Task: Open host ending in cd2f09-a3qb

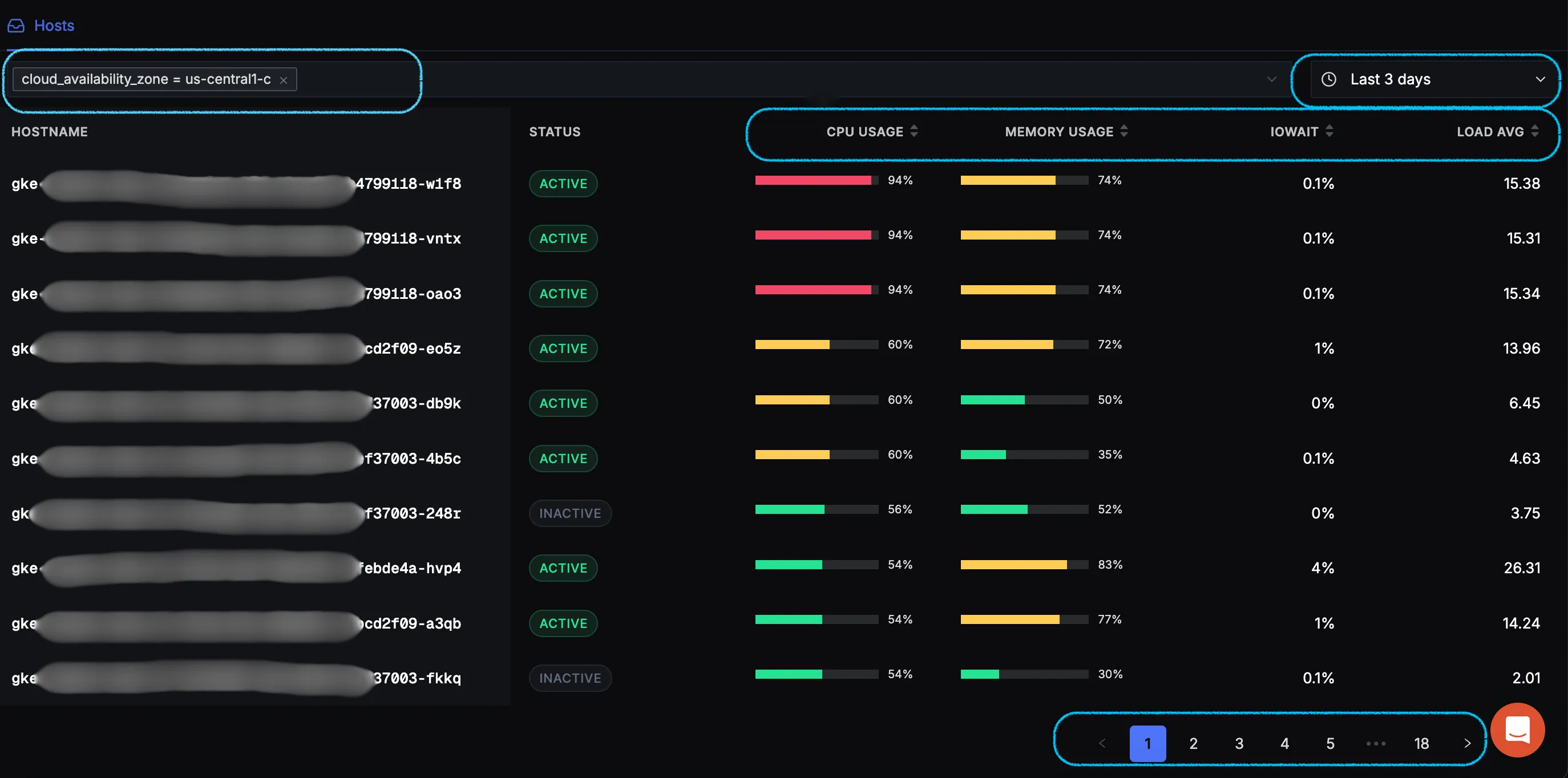Action: pyautogui.click(x=236, y=623)
